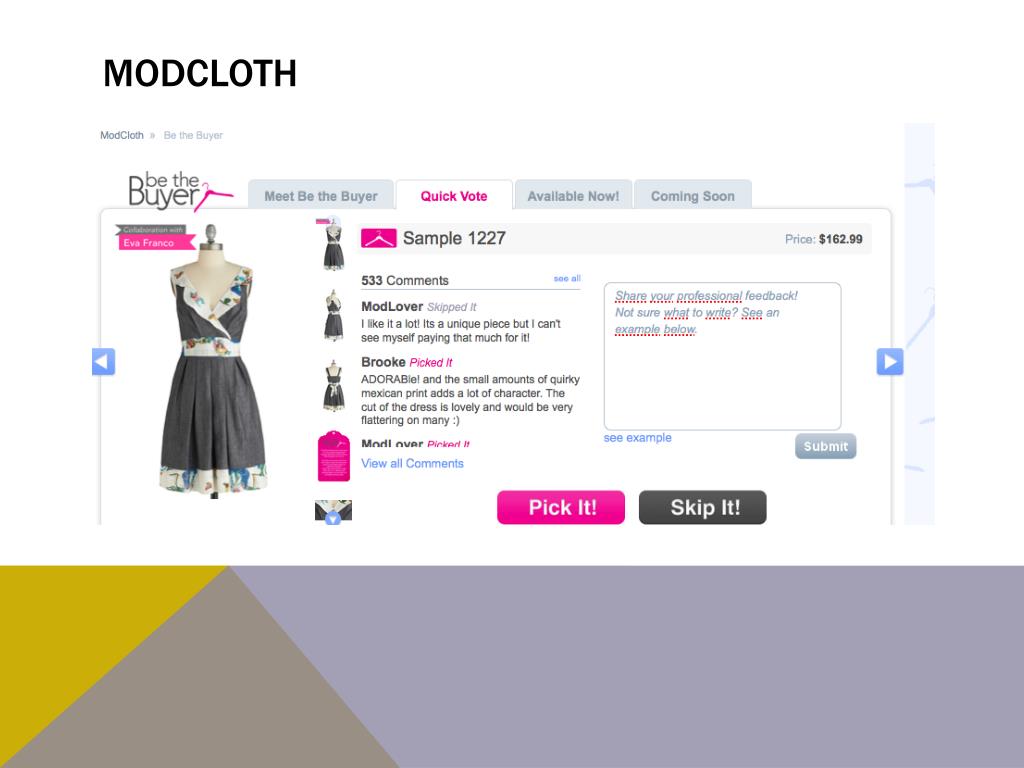Select the first dress thumbnail at top

tap(333, 245)
